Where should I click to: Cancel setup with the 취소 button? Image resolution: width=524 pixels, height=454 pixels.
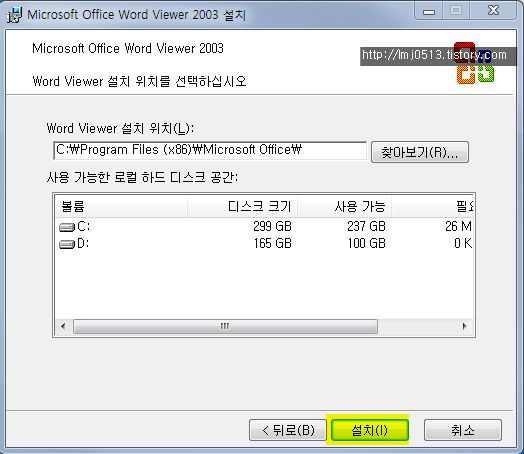(x=463, y=430)
